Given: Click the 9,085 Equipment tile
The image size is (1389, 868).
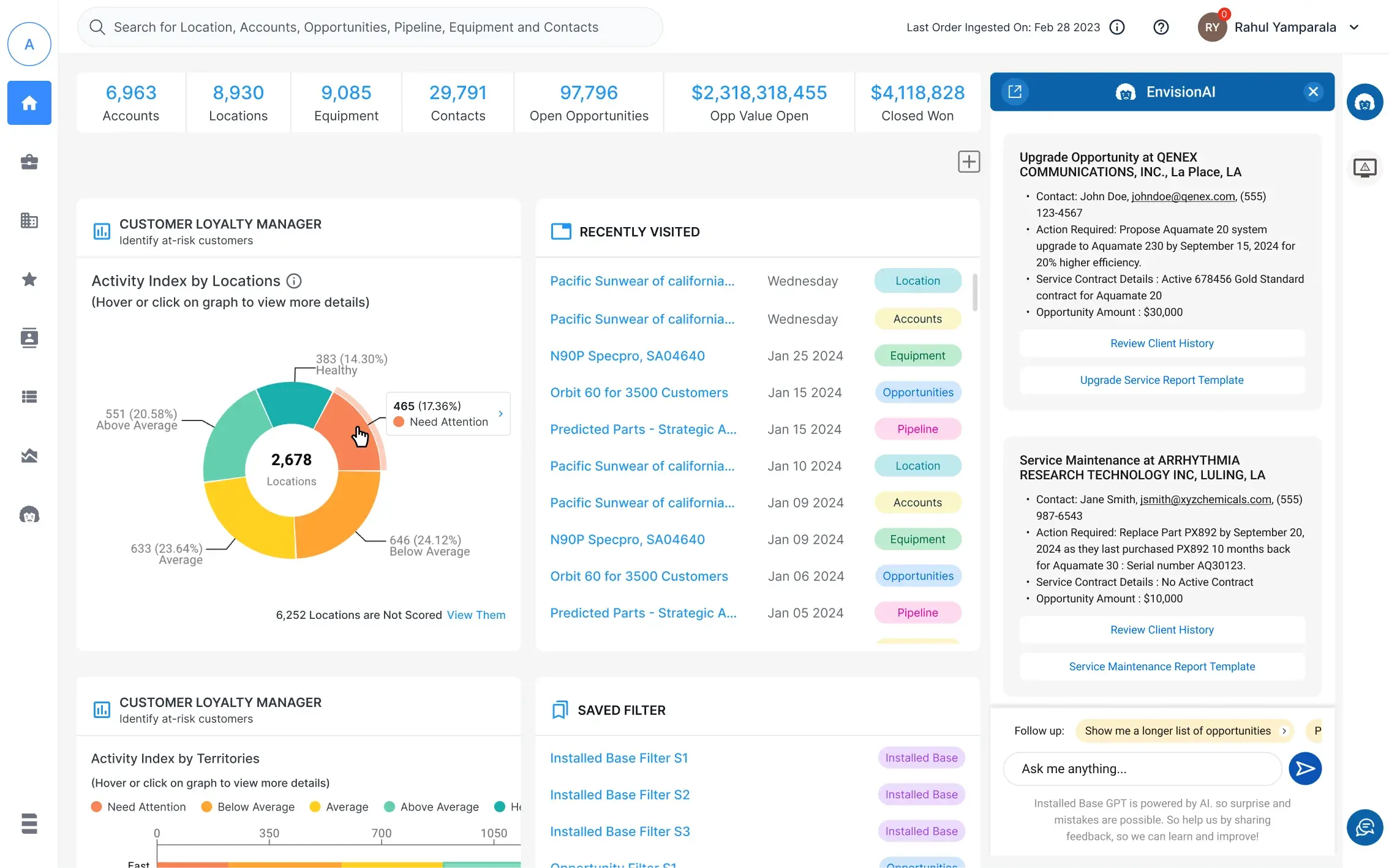Looking at the screenshot, I should (x=346, y=103).
